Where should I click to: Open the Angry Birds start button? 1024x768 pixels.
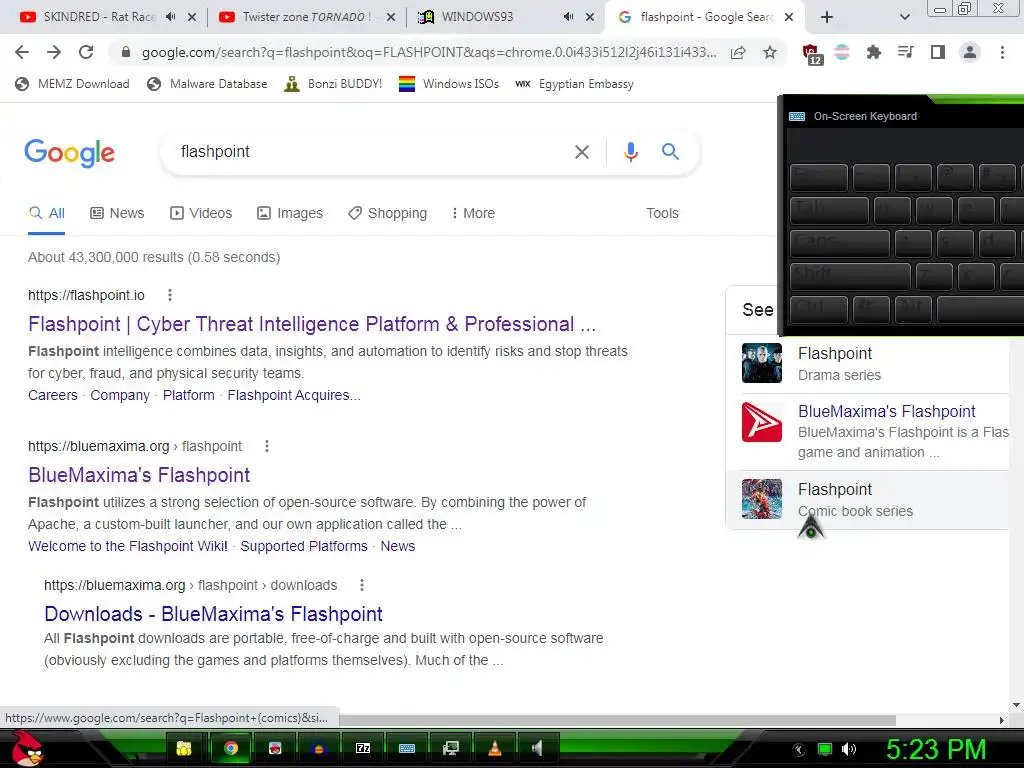[x=27, y=748]
